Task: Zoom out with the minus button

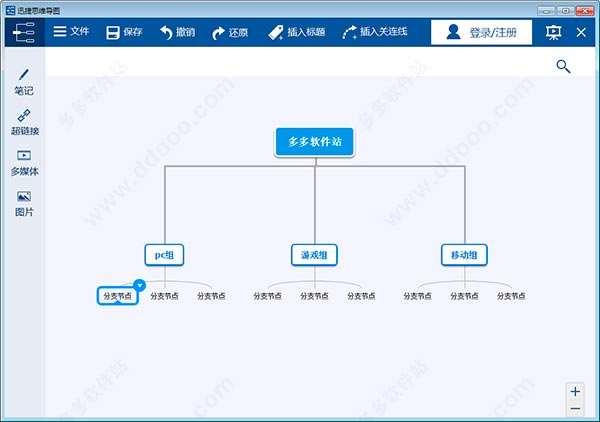Action: pyautogui.click(x=575, y=409)
